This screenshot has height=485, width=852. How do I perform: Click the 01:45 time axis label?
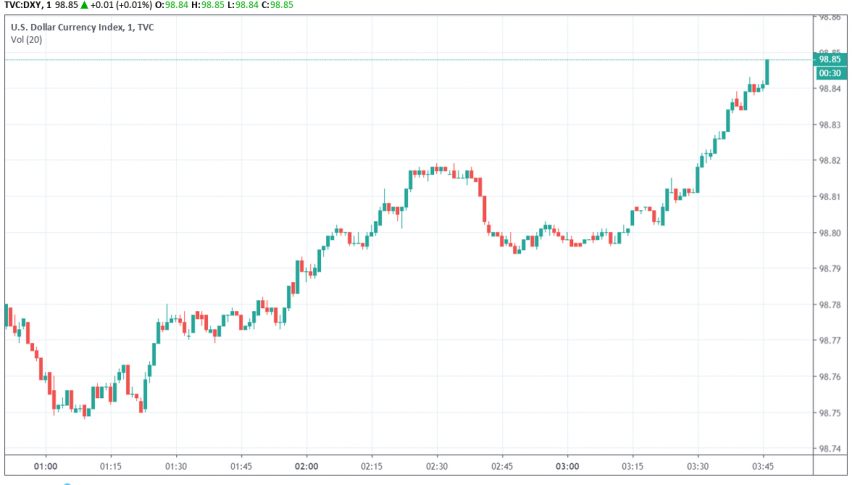click(x=241, y=467)
